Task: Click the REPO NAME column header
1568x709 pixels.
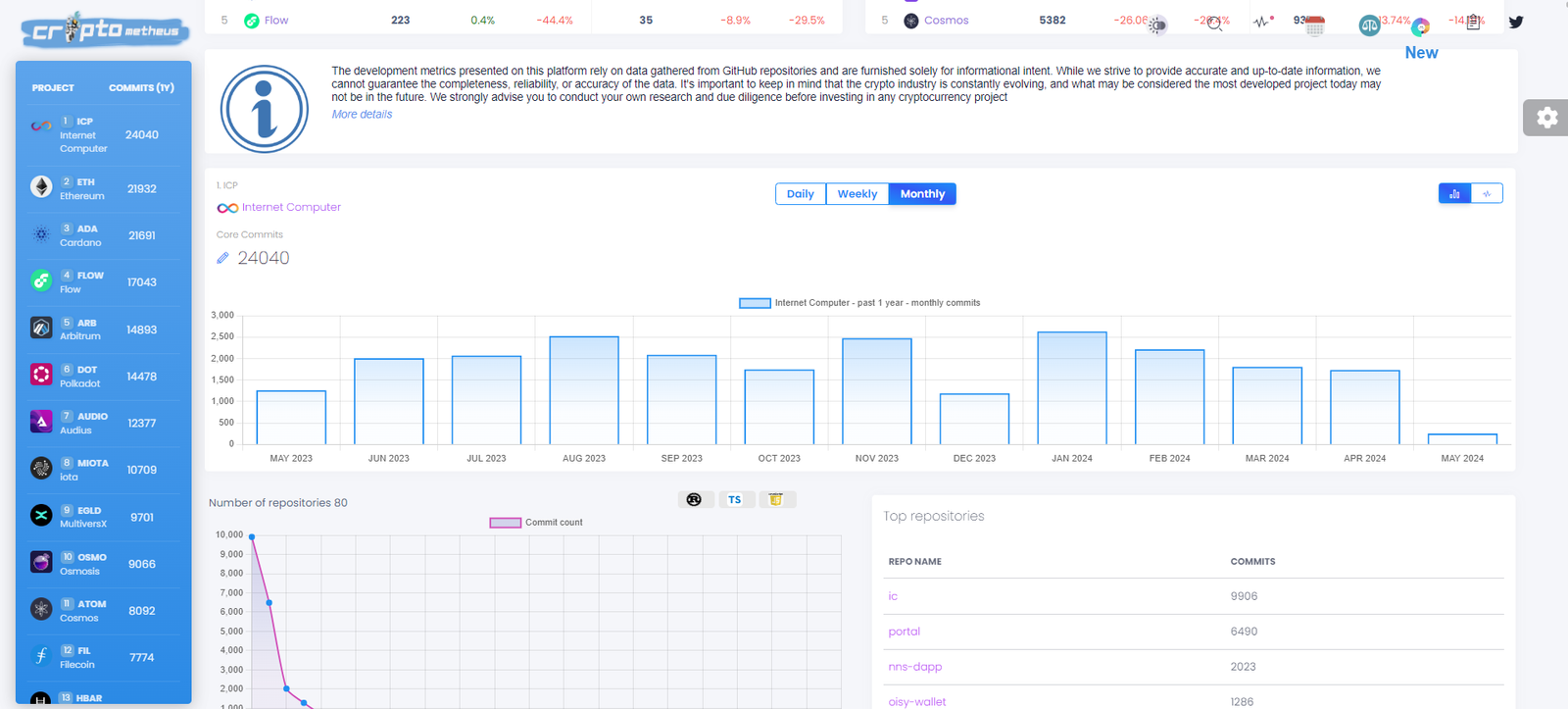Action: coord(914,562)
